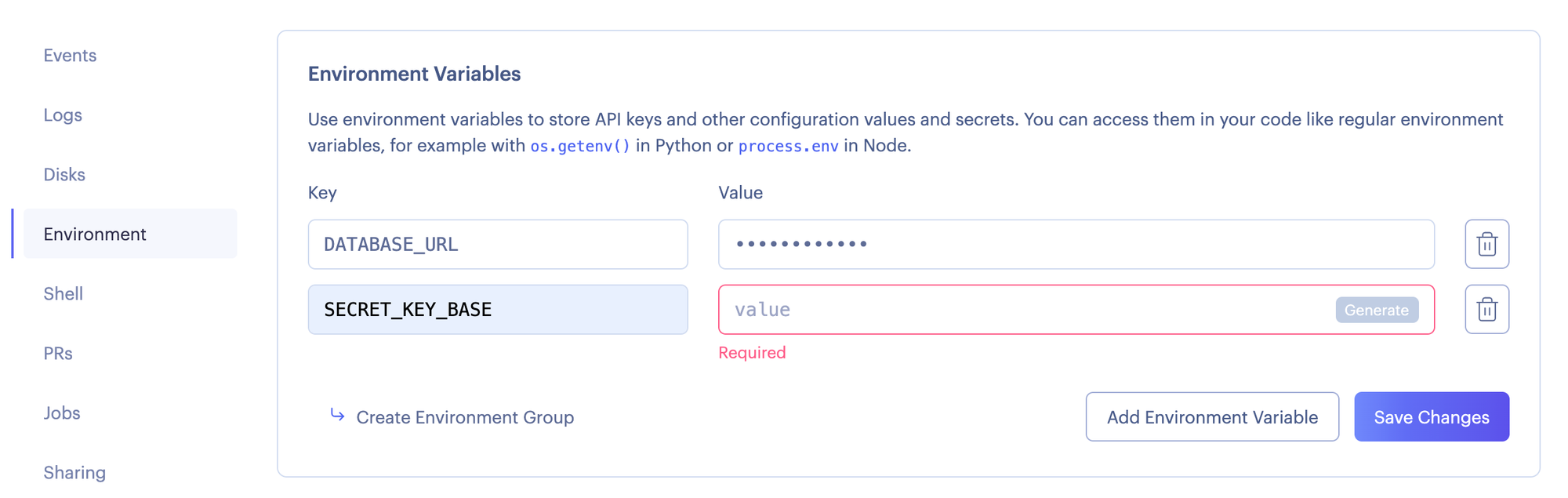View the Jobs section
Screen dimensions: 1568x498
pyautogui.click(x=62, y=413)
